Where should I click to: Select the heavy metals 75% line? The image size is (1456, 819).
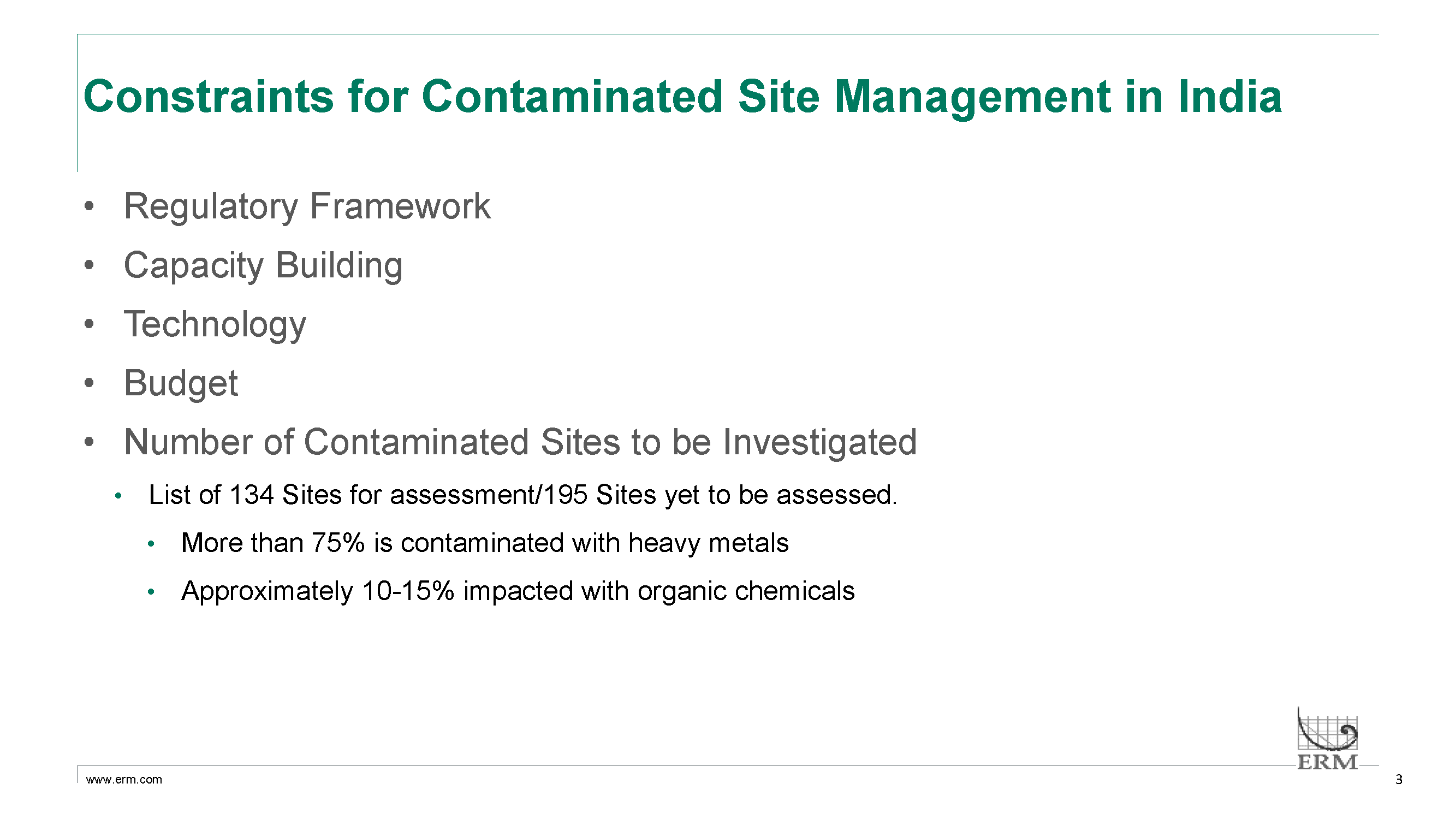(x=484, y=543)
